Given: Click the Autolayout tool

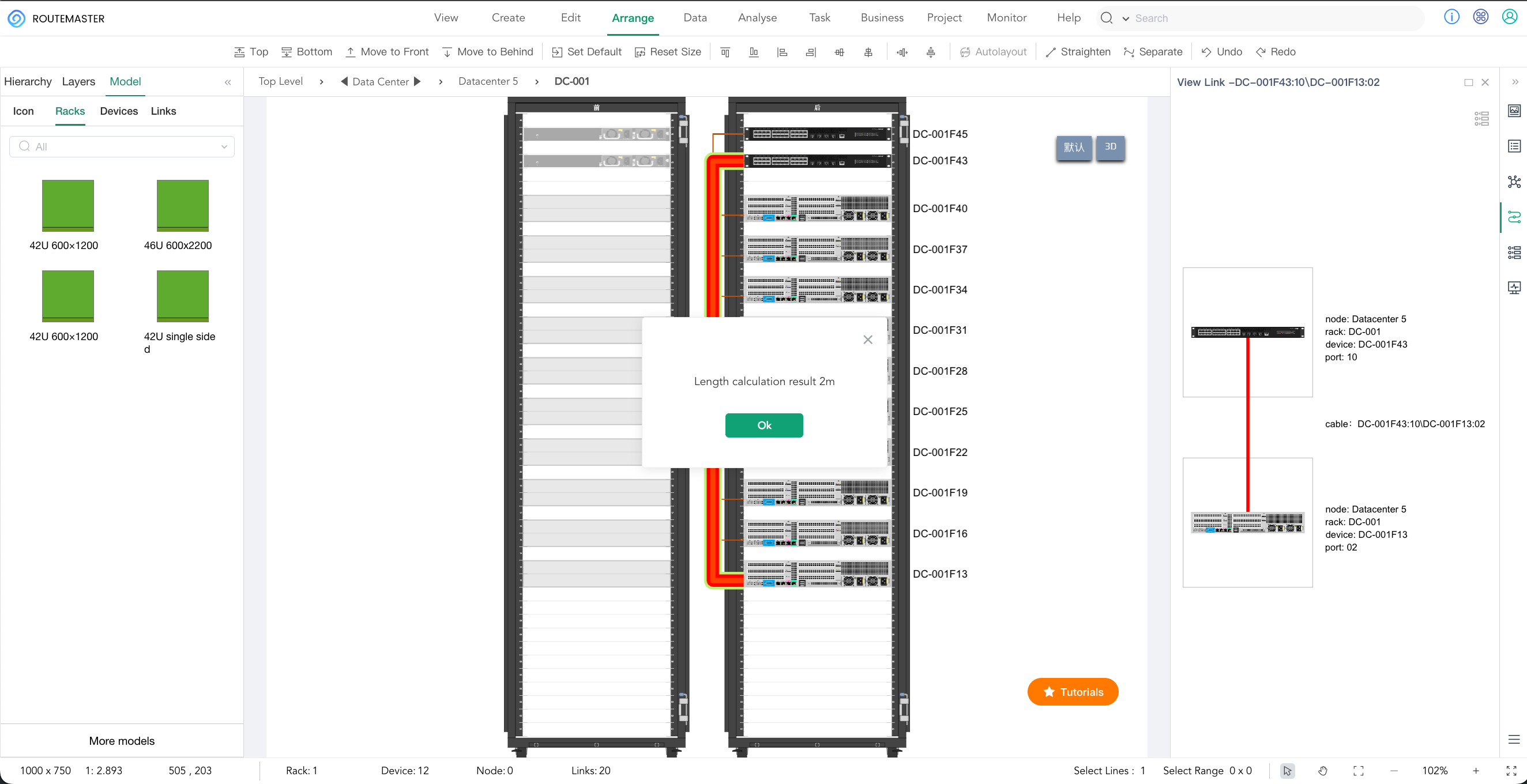Looking at the screenshot, I should 993,51.
